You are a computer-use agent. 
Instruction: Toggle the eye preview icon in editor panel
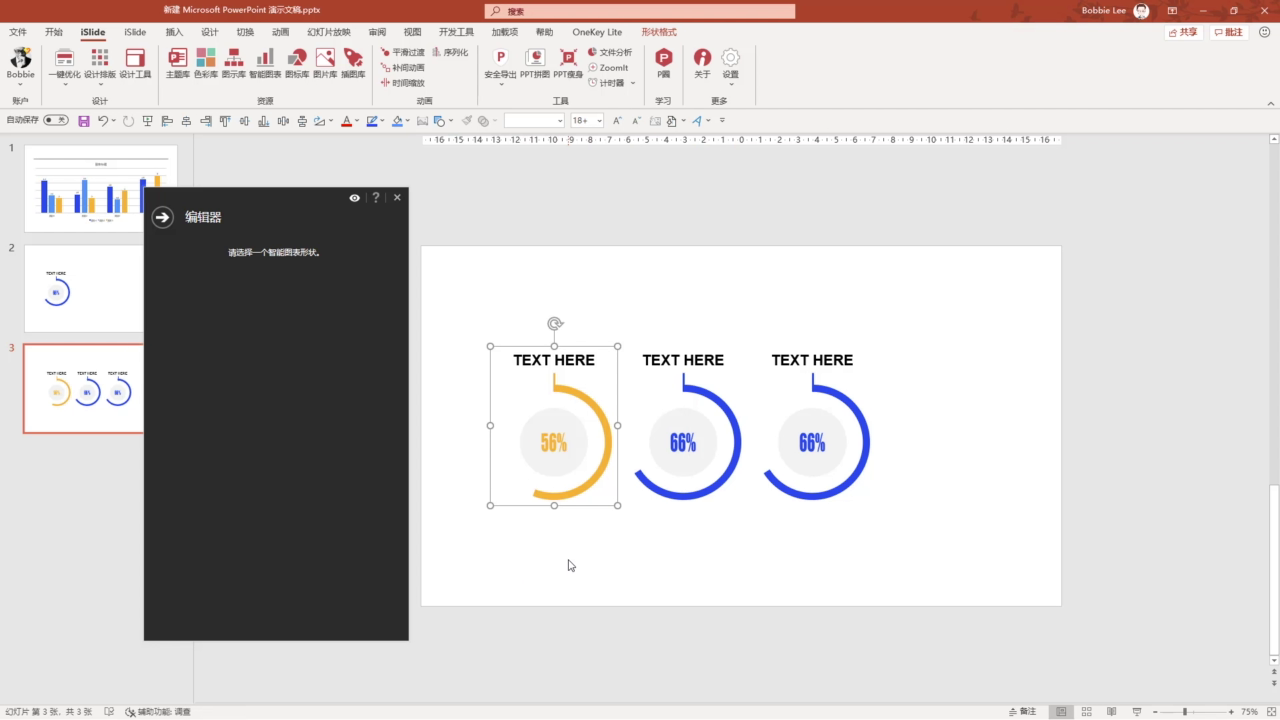pos(354,198)
